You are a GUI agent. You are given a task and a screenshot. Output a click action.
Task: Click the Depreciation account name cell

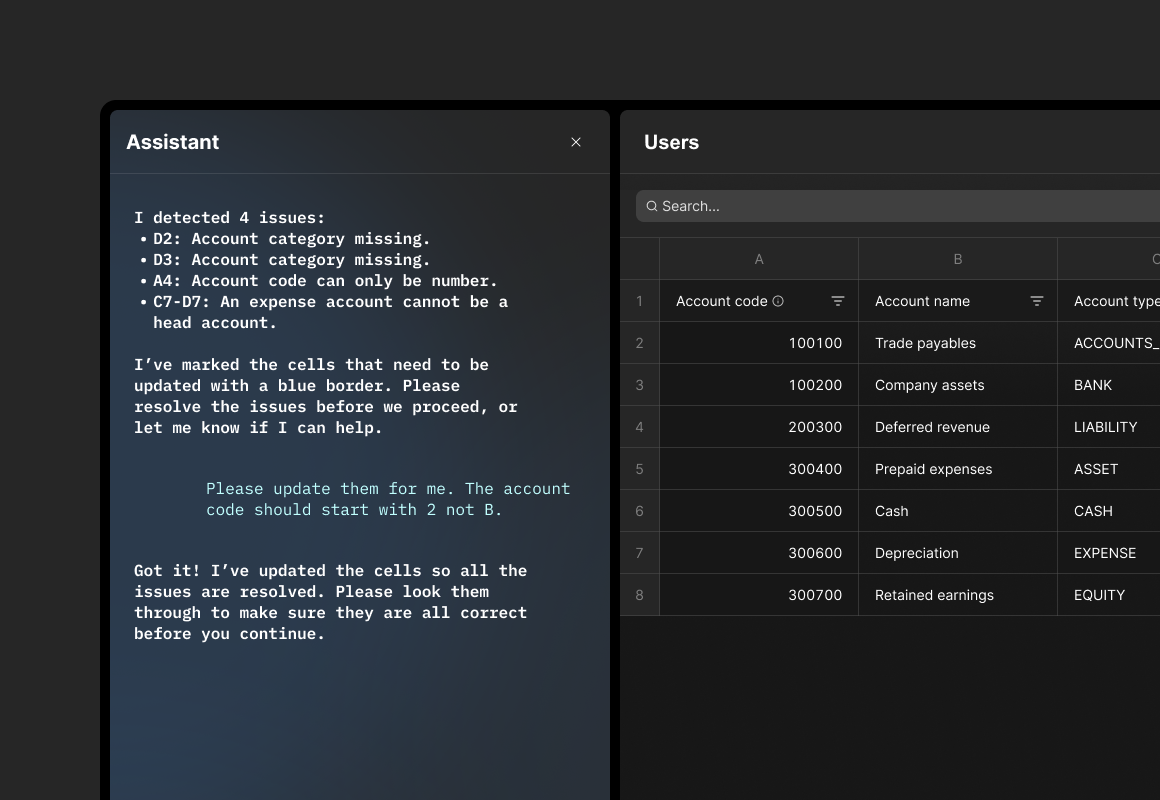[x=957, y=553]
